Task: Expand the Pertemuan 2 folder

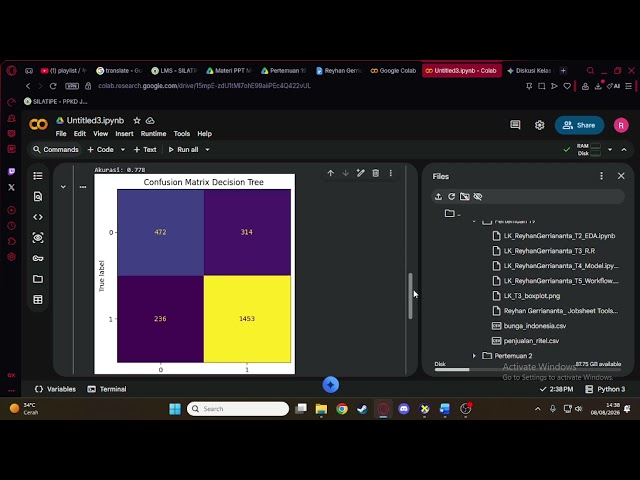Action: pyautogui.click(x=474, y=356)
